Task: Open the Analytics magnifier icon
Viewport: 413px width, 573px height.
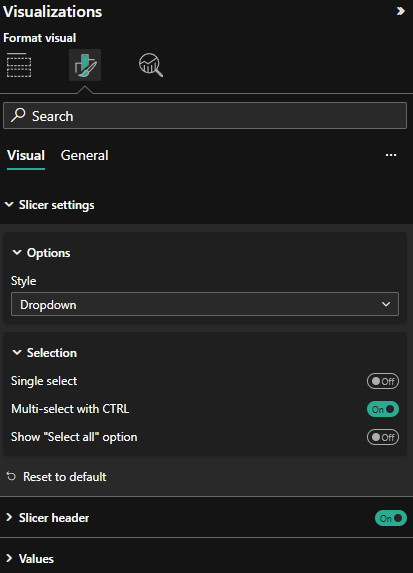Action: pyautogui.click(x=151, y=65)
